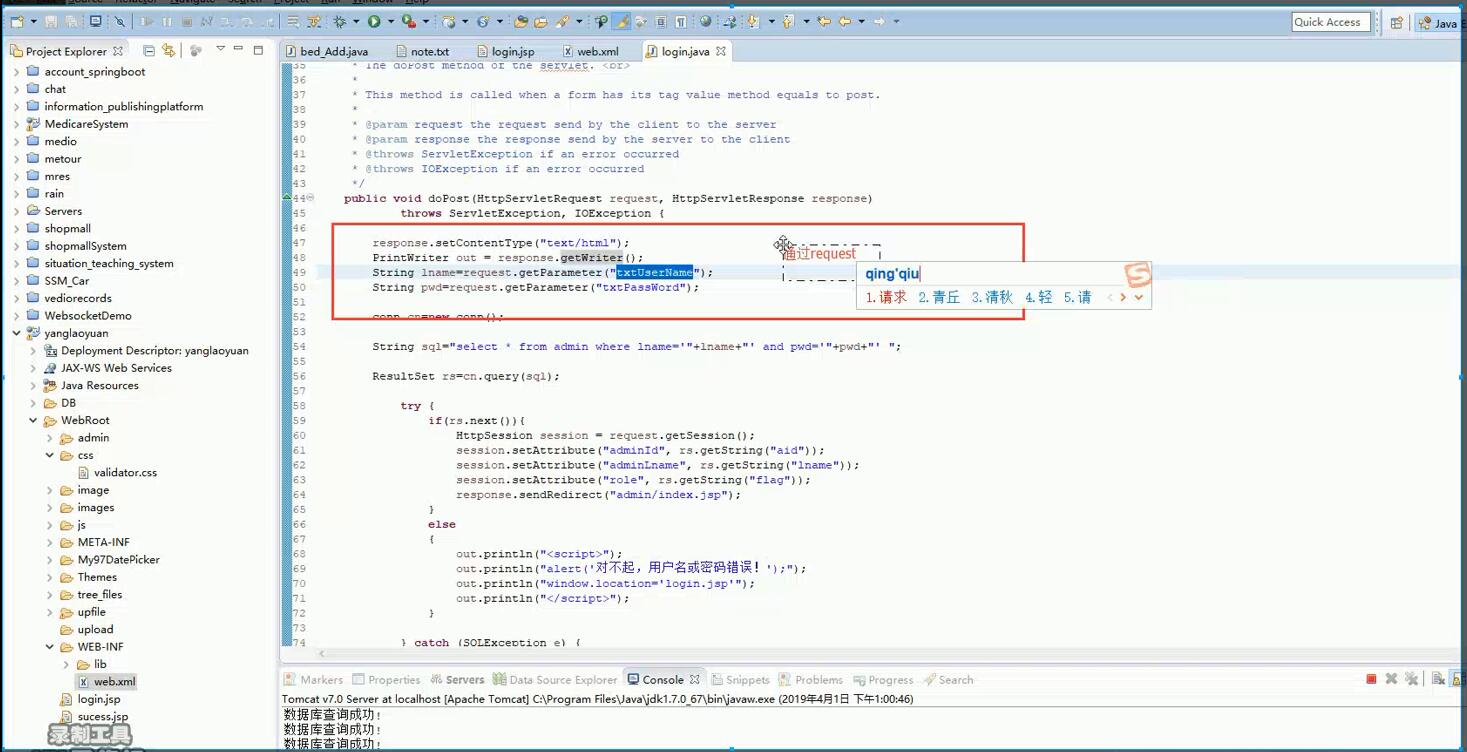Click the Back navigation arrow in toolbar
Image resolution: width=1467 pixels, height=752 pixels.
click(x=844, y=21)
